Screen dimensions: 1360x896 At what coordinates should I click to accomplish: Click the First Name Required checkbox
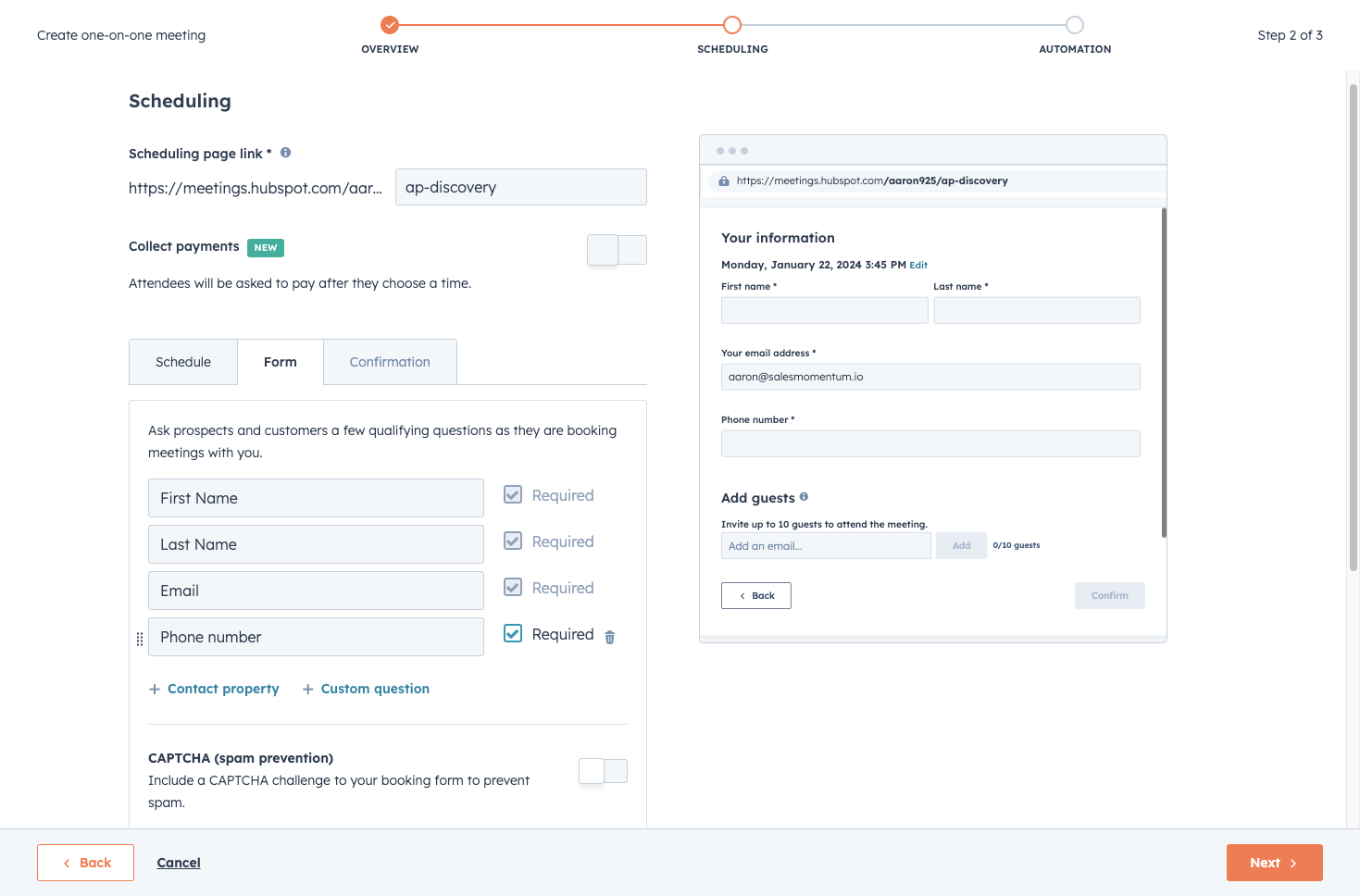513,494
